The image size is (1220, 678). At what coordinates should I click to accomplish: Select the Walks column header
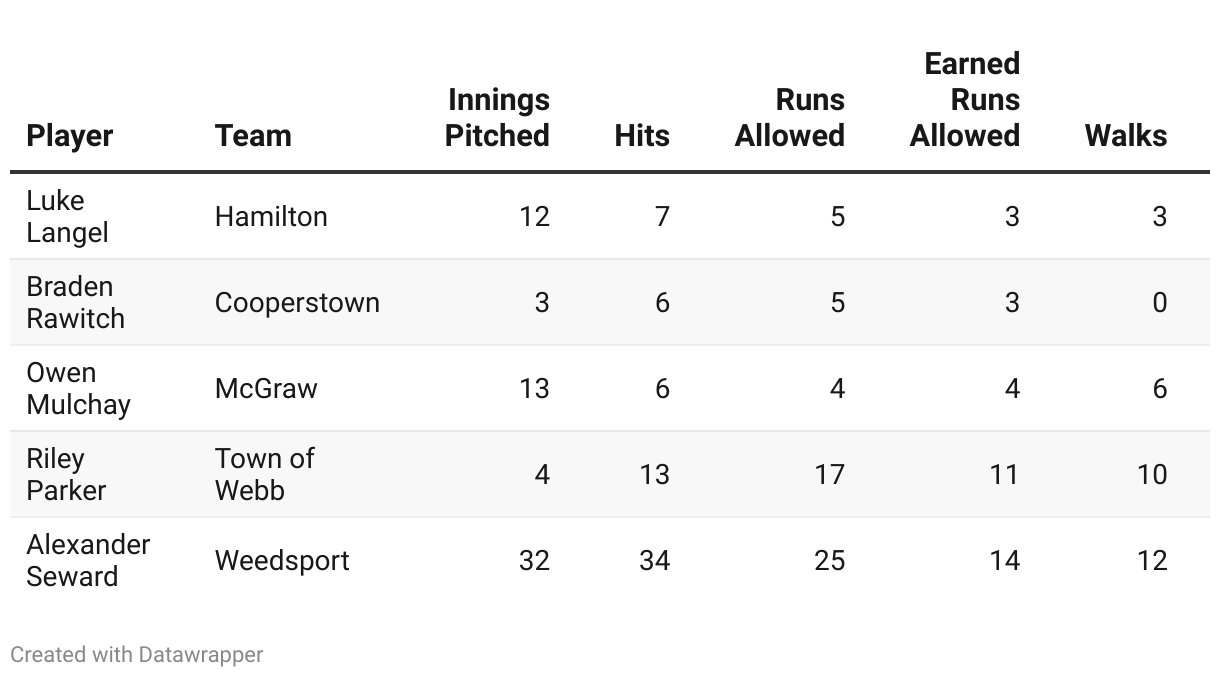coord(1126,136)
